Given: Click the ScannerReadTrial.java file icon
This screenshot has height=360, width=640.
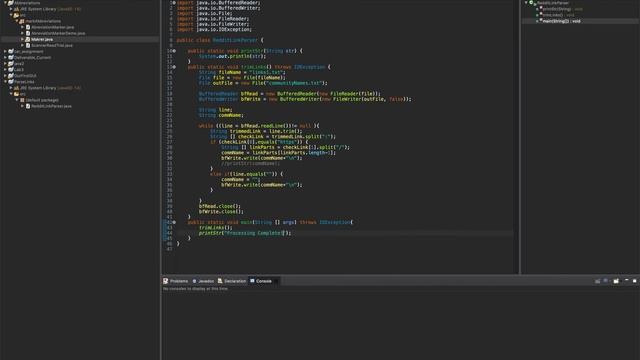Looking at the screenshot, I should coord(28,45).
